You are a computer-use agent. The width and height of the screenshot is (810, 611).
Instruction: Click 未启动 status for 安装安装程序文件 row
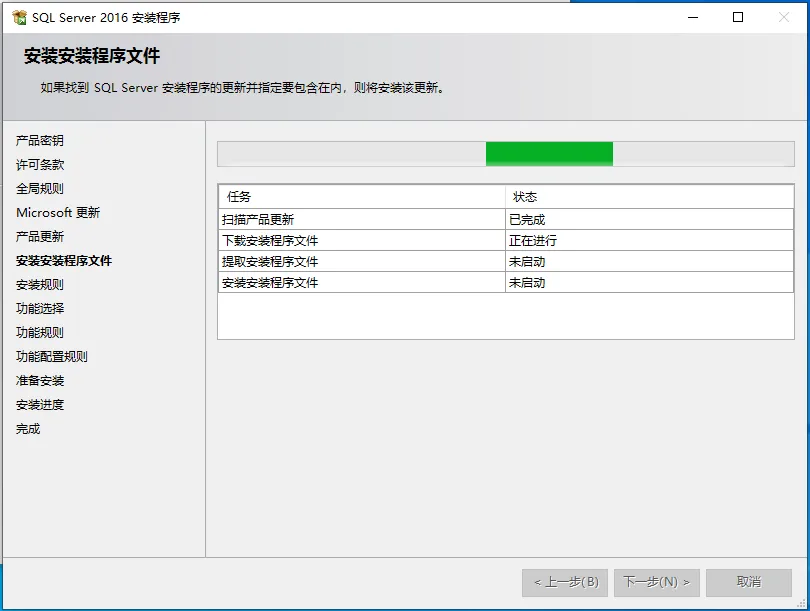point(649,283)
